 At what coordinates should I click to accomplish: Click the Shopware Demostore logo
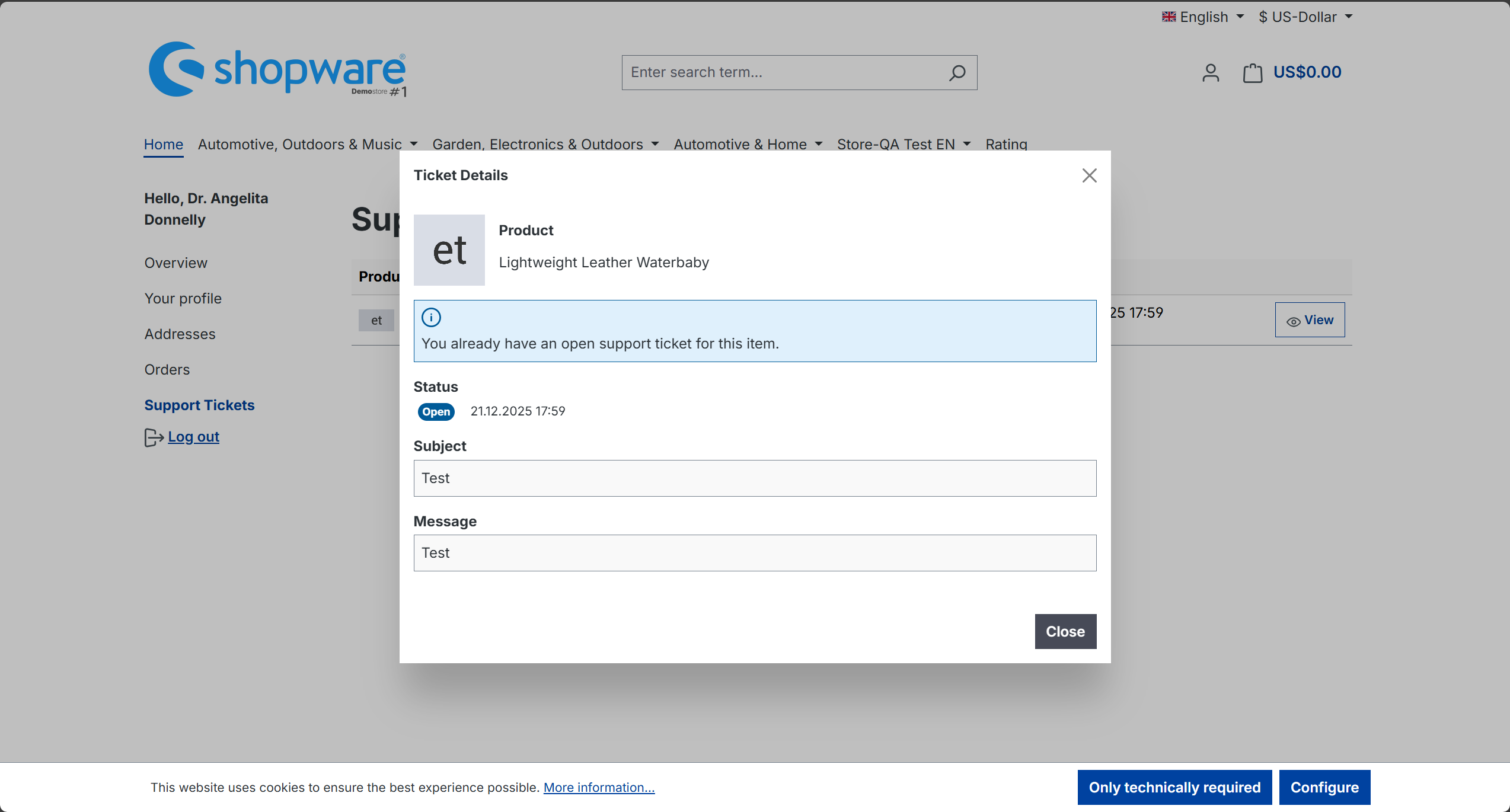[x=277, y=69]
